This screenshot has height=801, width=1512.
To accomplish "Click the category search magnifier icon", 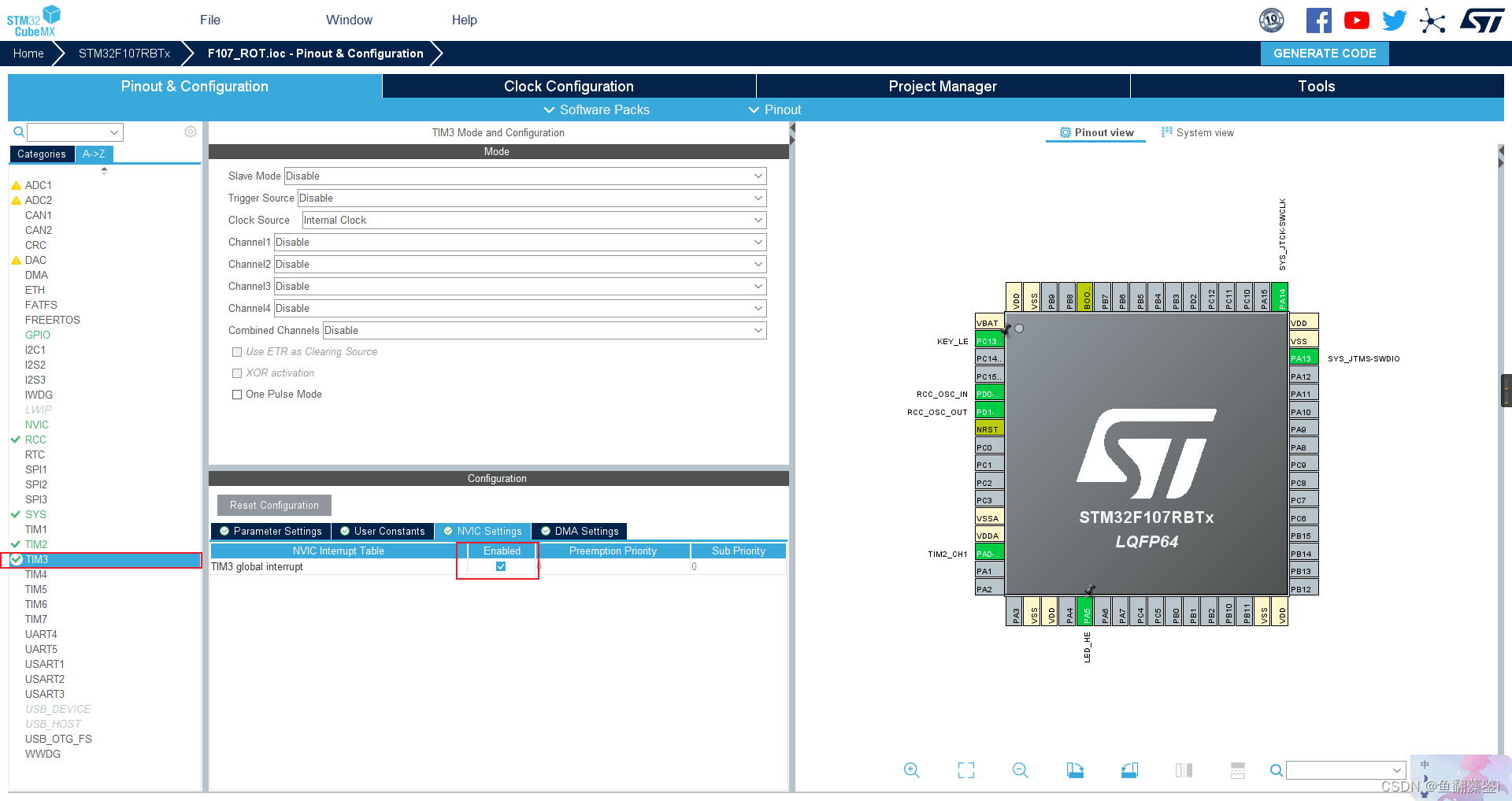I will 19,132.
